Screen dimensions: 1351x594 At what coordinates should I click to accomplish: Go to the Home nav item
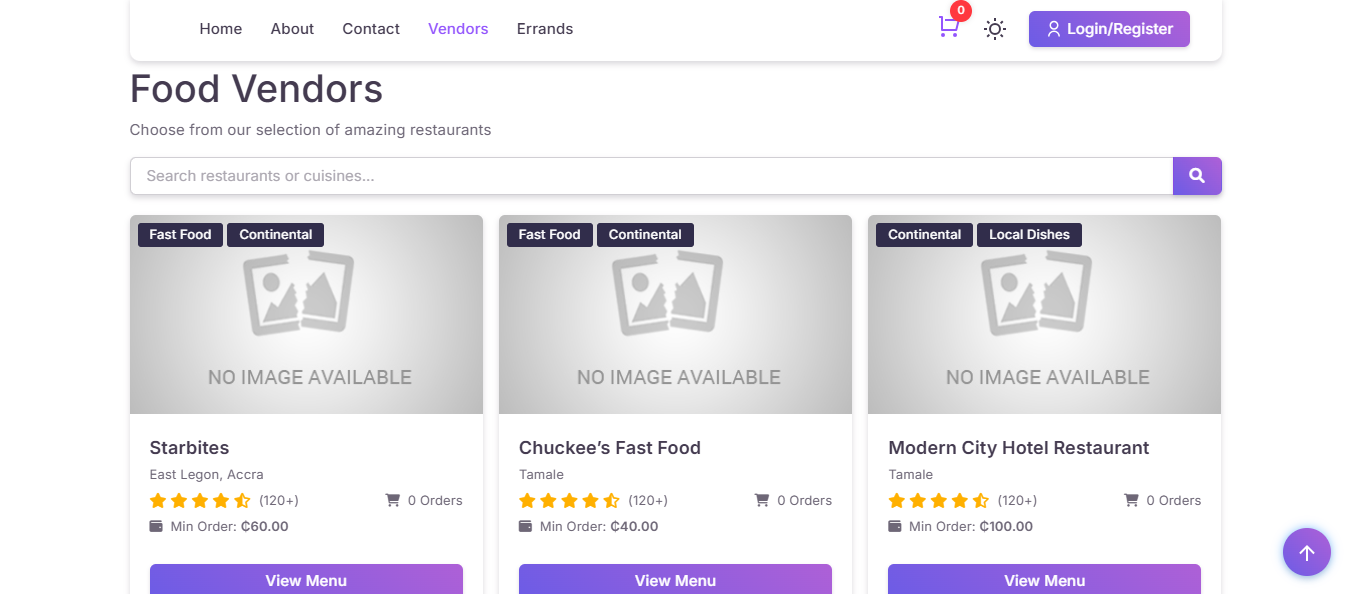[x=220, y=29]
